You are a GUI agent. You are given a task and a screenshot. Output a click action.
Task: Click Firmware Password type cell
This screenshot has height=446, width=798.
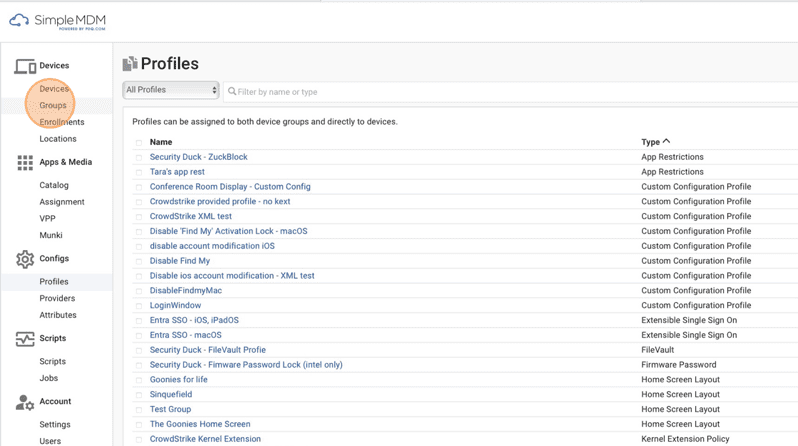tap(679, 365)
